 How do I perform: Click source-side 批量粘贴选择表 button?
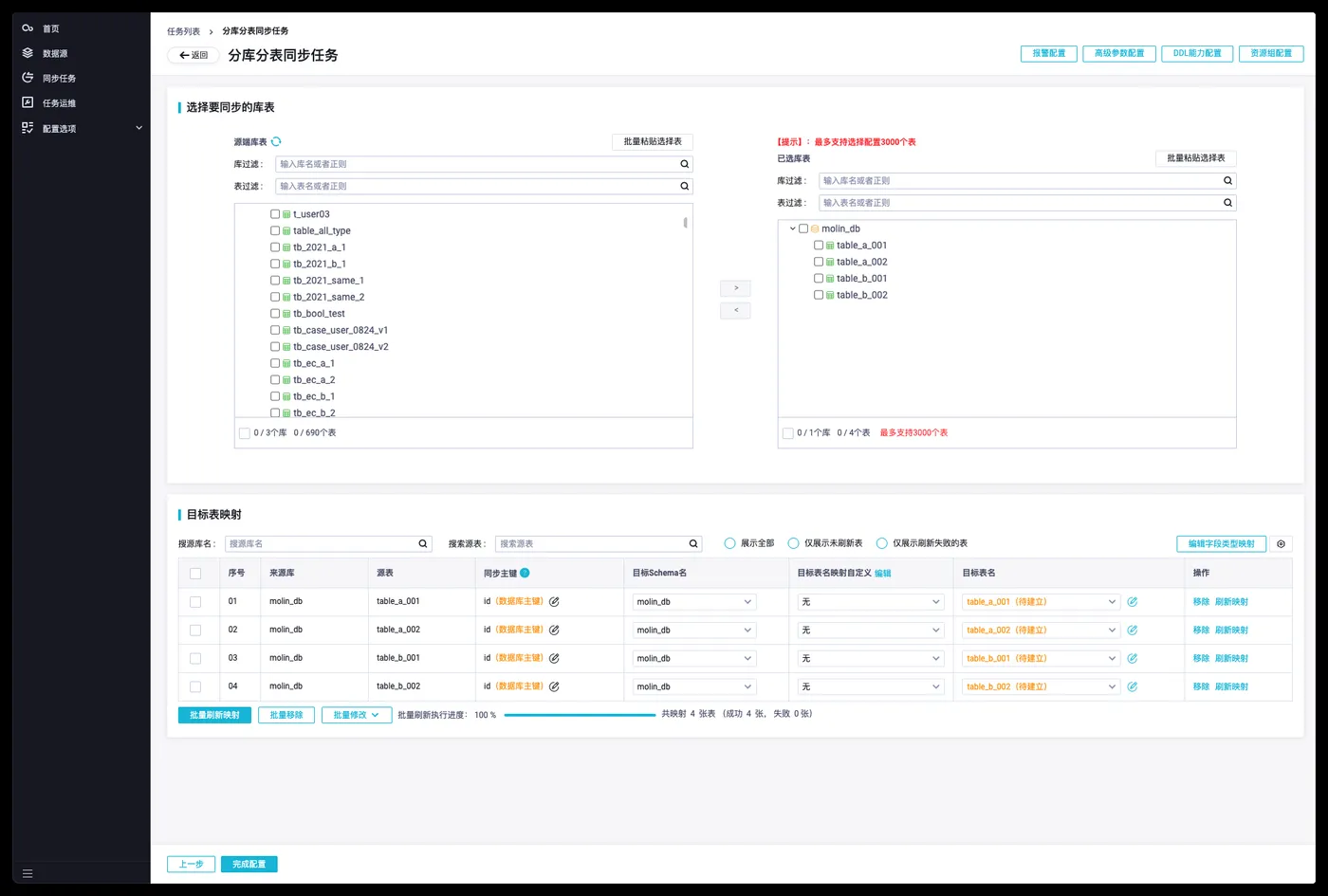(x=653, y=141)
